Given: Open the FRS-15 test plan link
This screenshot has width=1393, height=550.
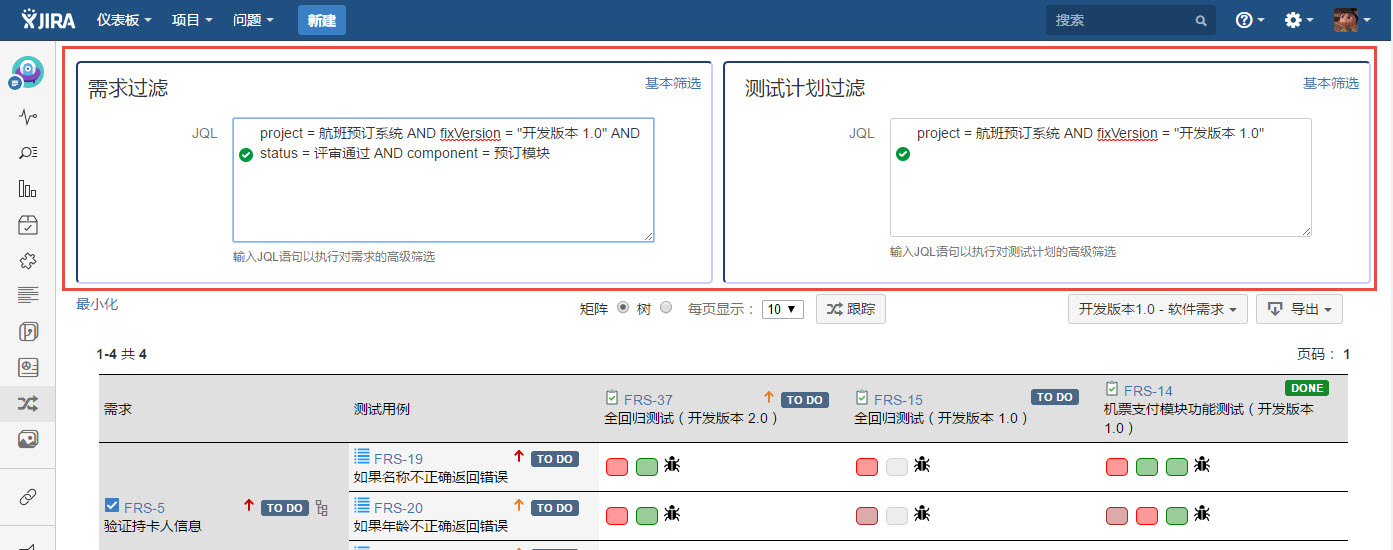Looking at the screenshot, I should point(898,400).
